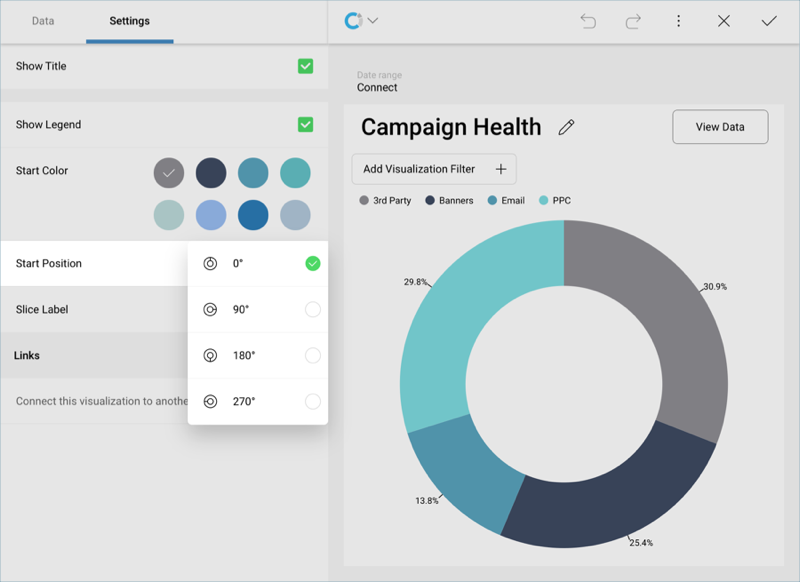Switch to the Settings tab
The width and height of the screenshot is (800, 582).
pyautogui.click(x=130, y=21)
